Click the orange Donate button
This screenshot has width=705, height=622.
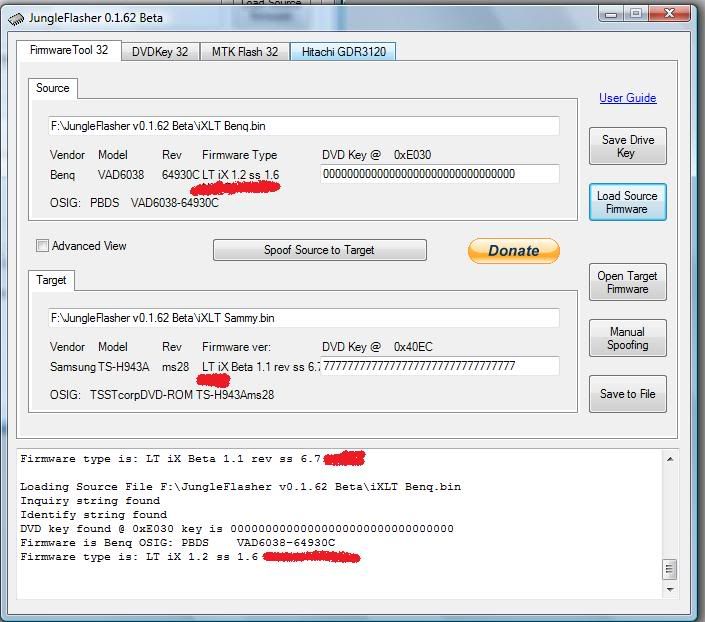tap(513, 251)
